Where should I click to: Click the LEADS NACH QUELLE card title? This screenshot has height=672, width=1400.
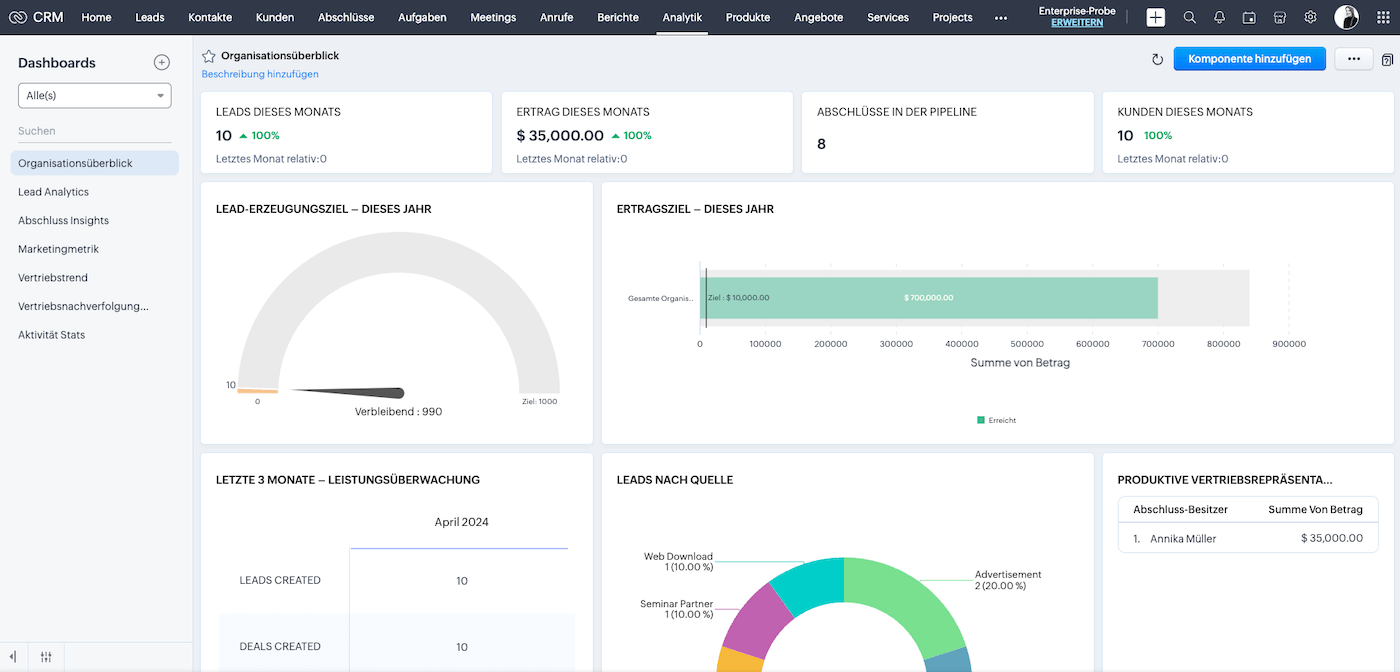click(x=675, y=480)
